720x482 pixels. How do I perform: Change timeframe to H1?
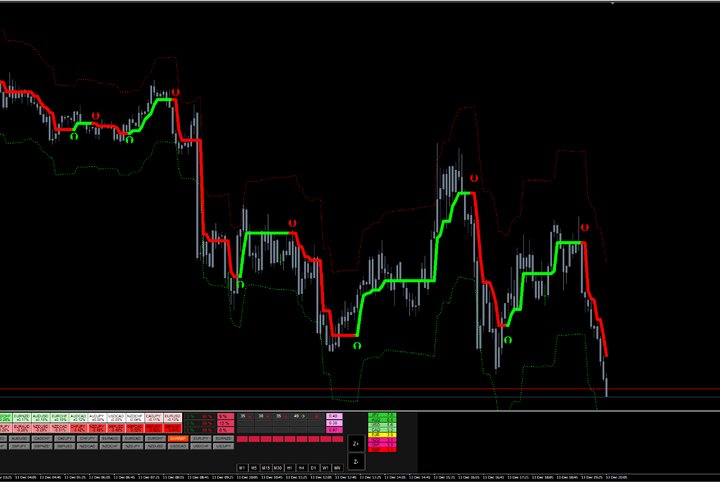[x=290, y=468]
